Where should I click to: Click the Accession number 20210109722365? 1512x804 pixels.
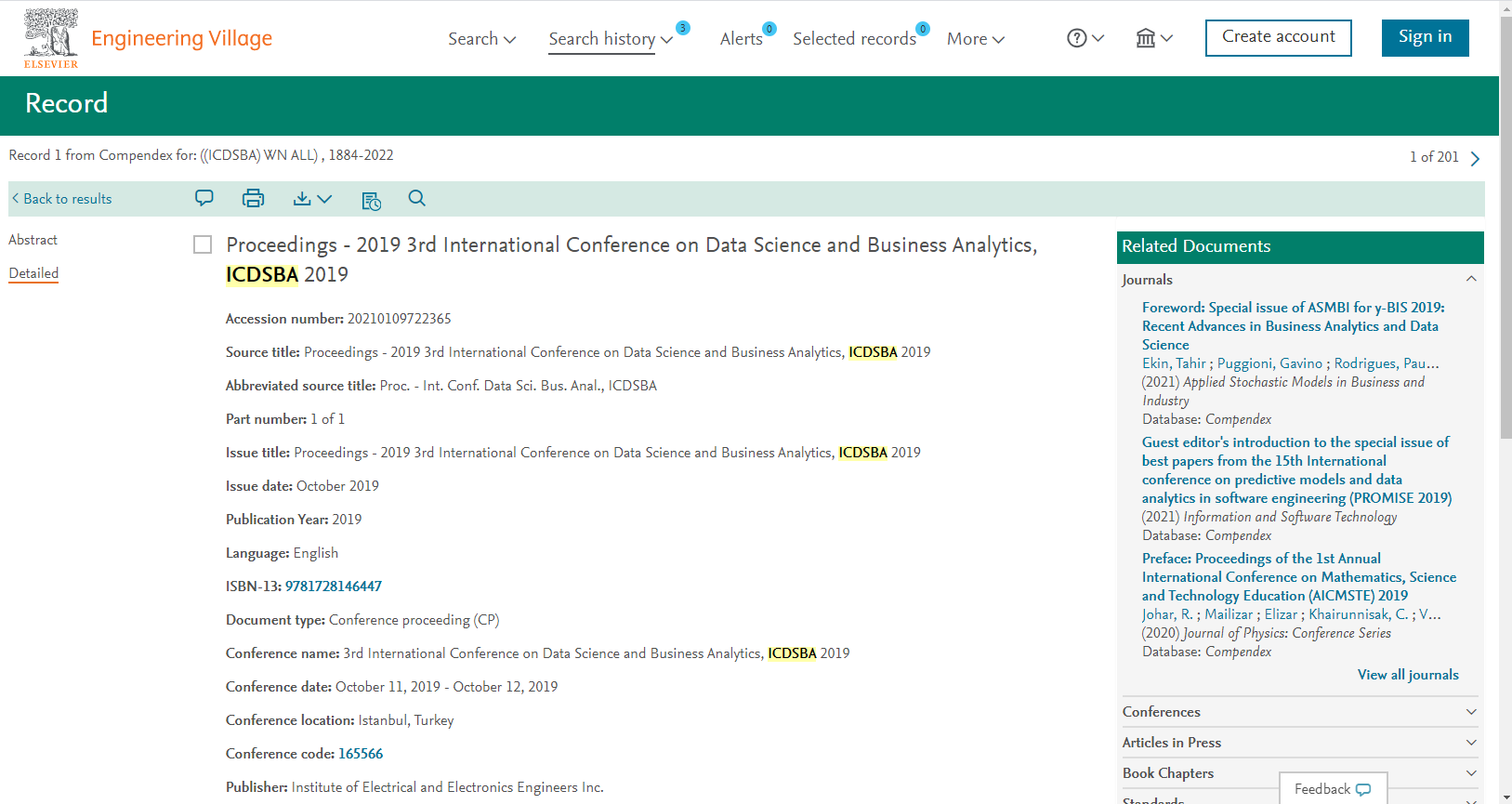400,319
